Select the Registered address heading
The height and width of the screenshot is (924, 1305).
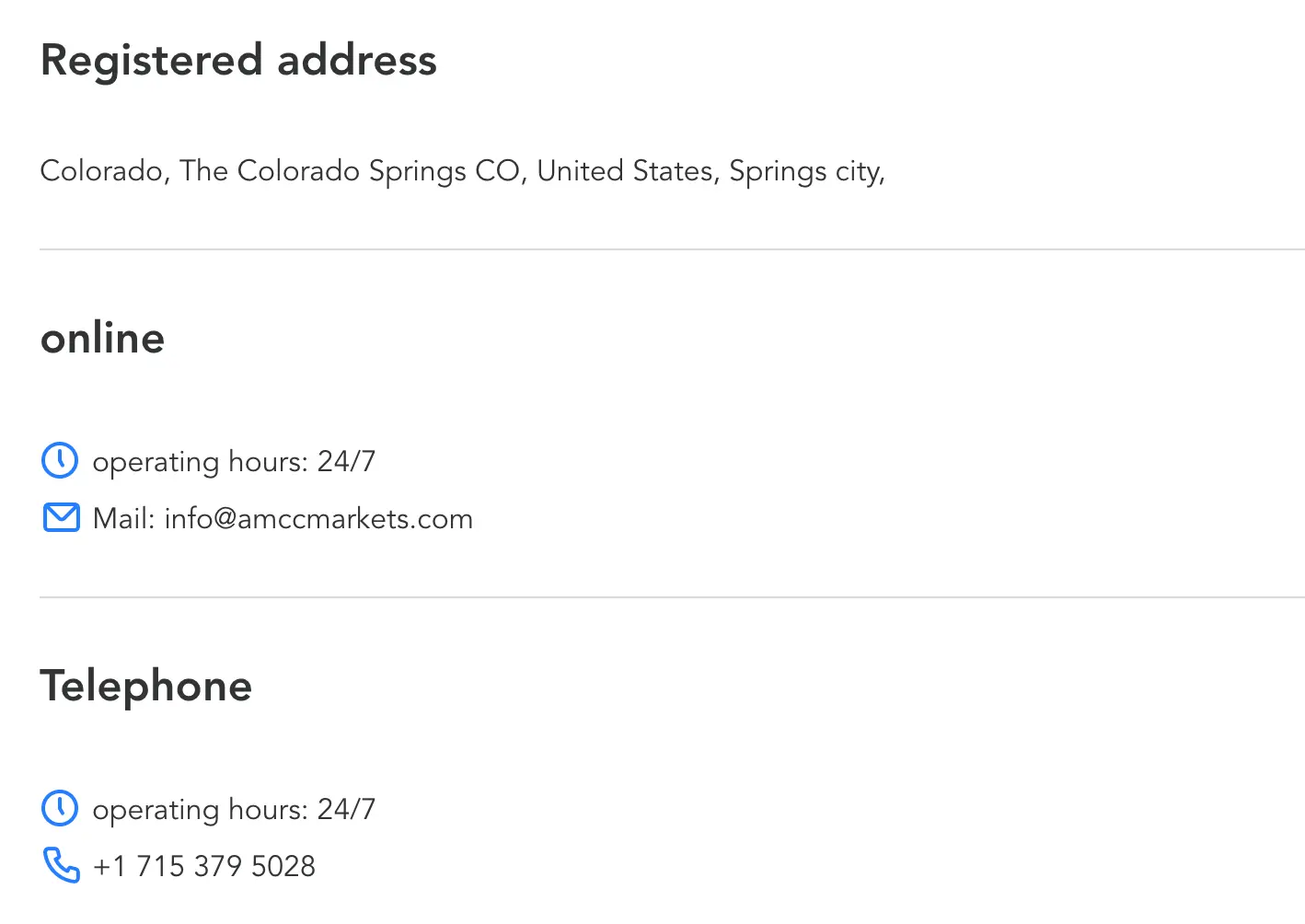pos(238,62)
